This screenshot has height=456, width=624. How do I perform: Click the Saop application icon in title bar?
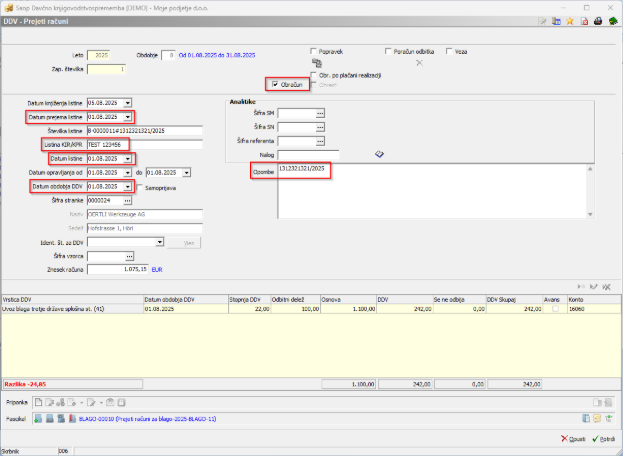pyautogui.click(x=8, y=8)
